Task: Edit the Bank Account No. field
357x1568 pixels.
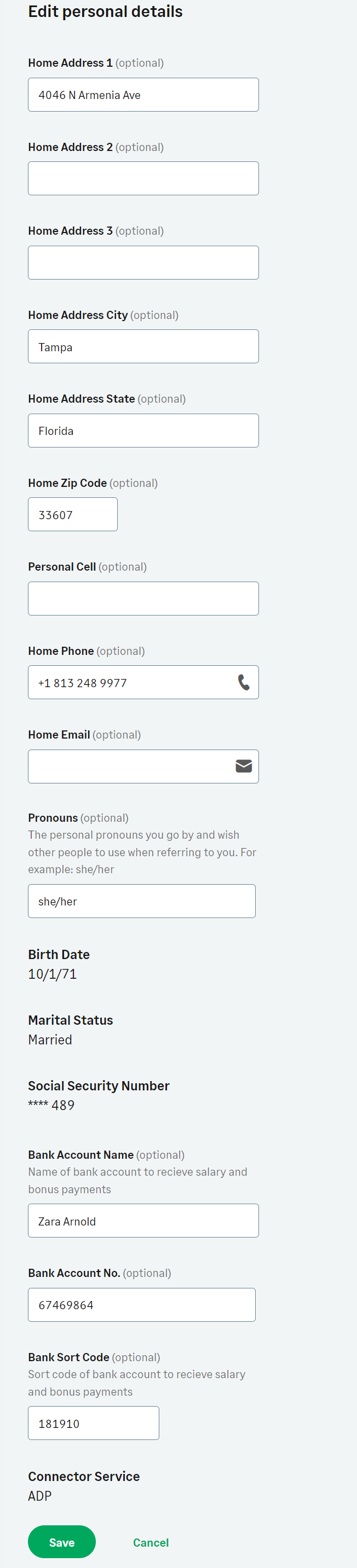Action: [141, 1304]
